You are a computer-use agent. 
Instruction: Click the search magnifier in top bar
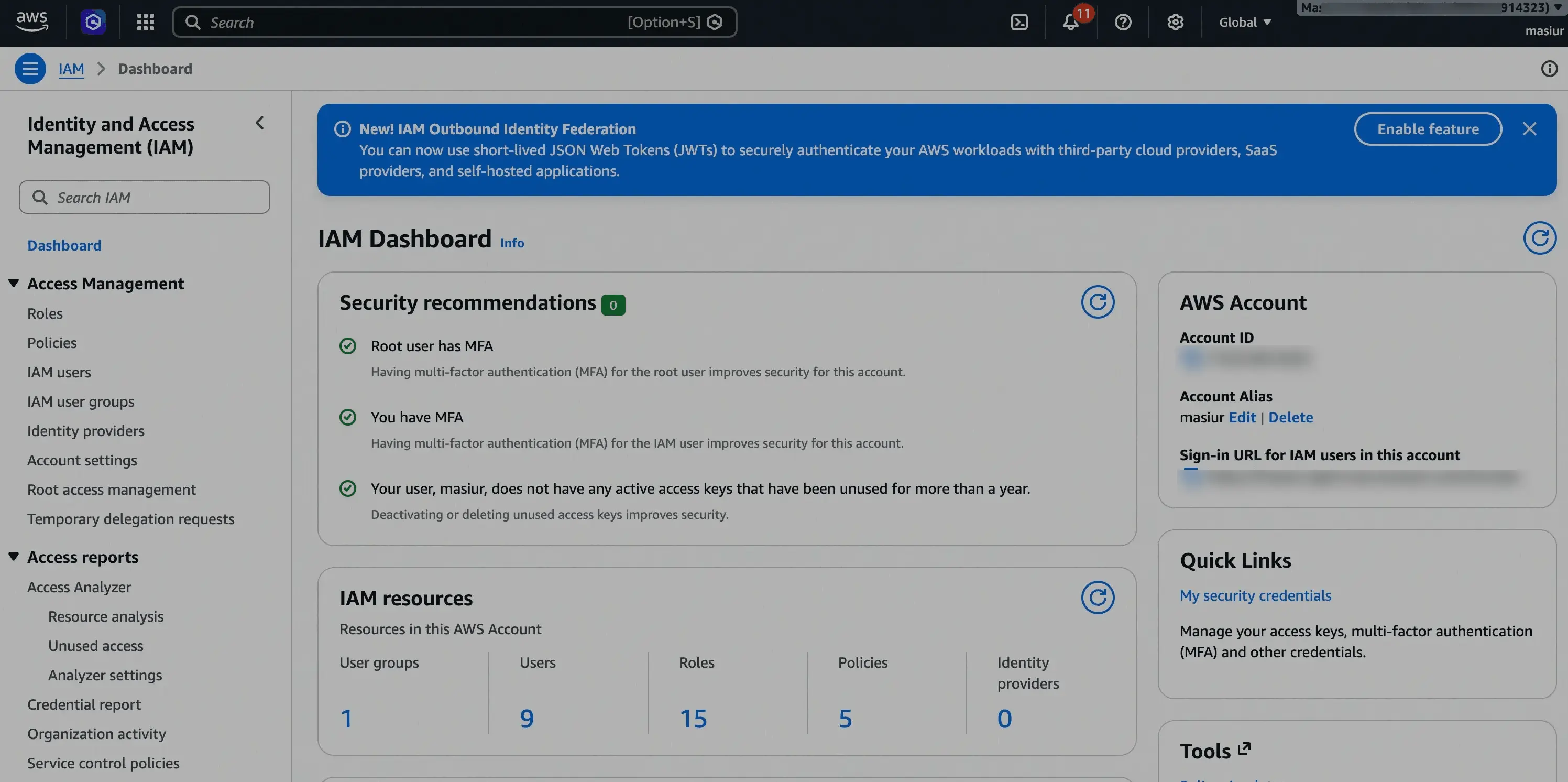click(x=193, y=22)
